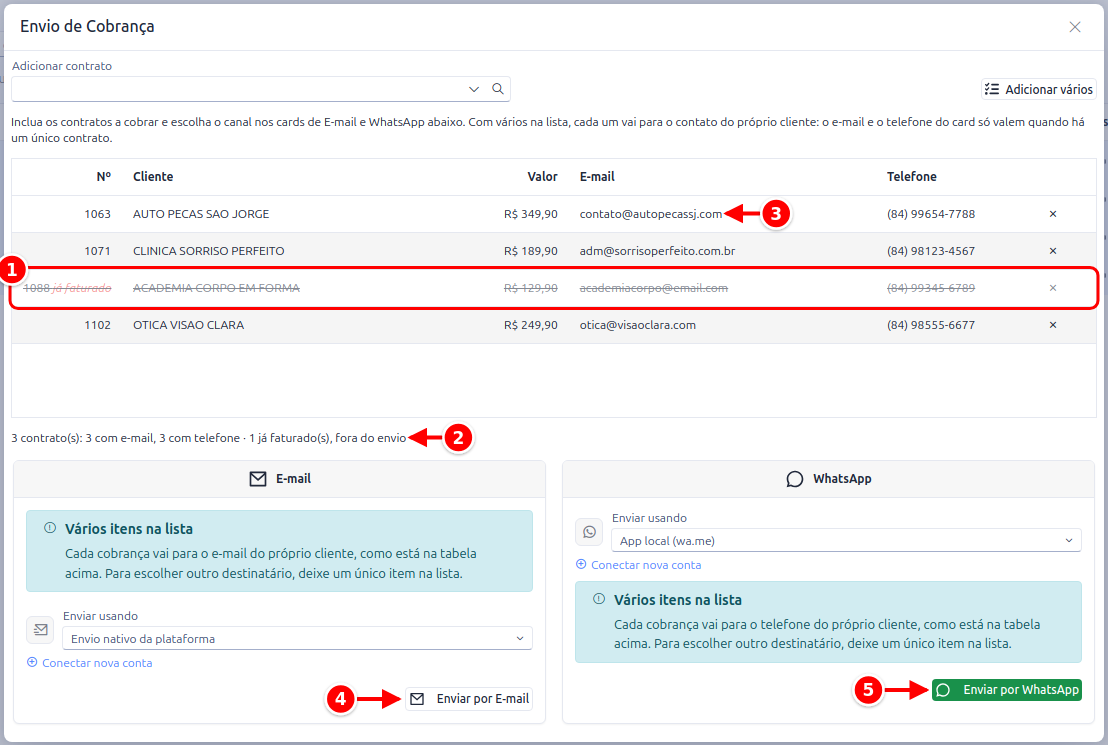Click the plus icon of E-mail Conectar nova conta
Screen dimensions: 1108x745
pyautogui.click(x=32, y=662)
